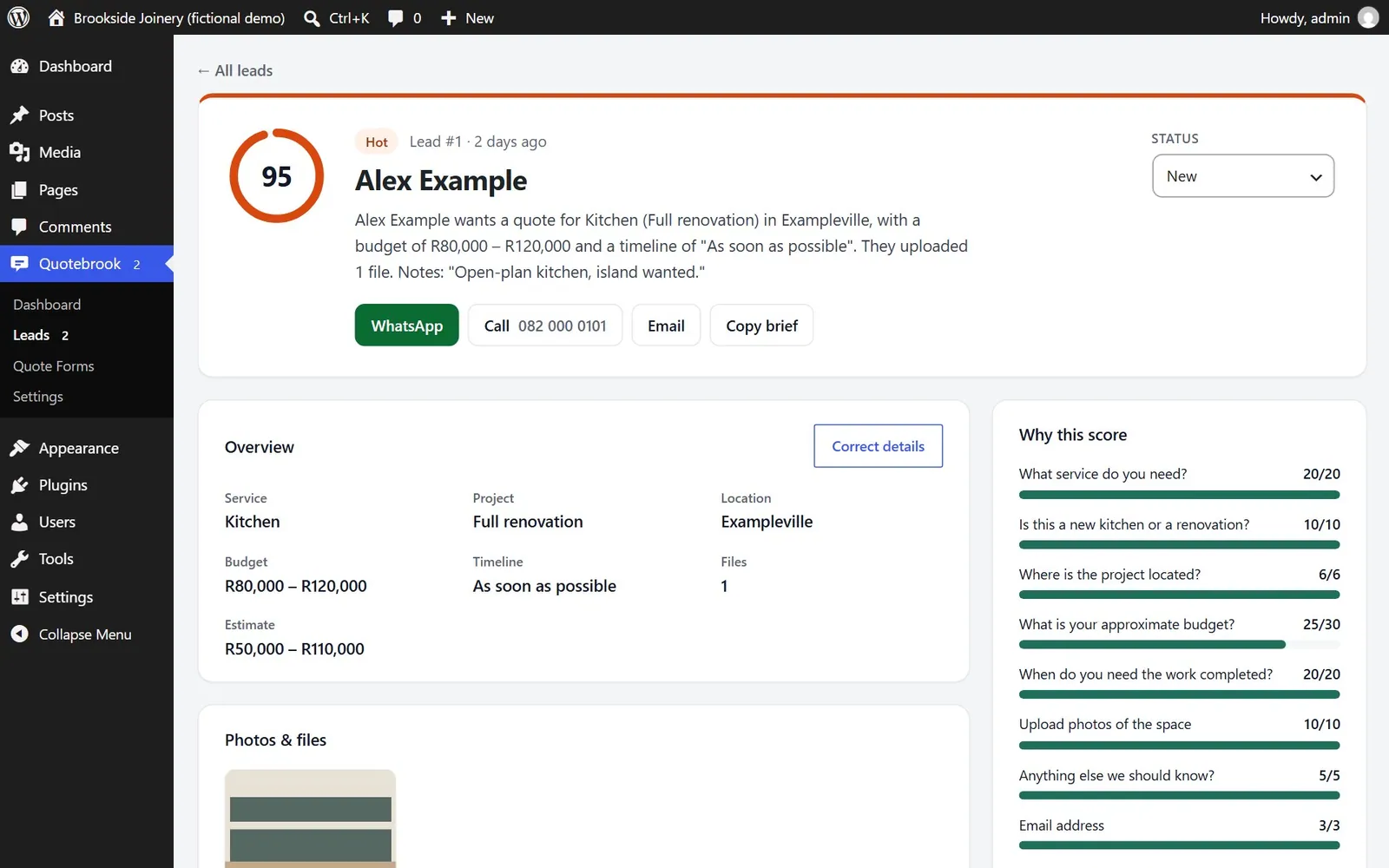Click the Plugins plug icon

19,485
